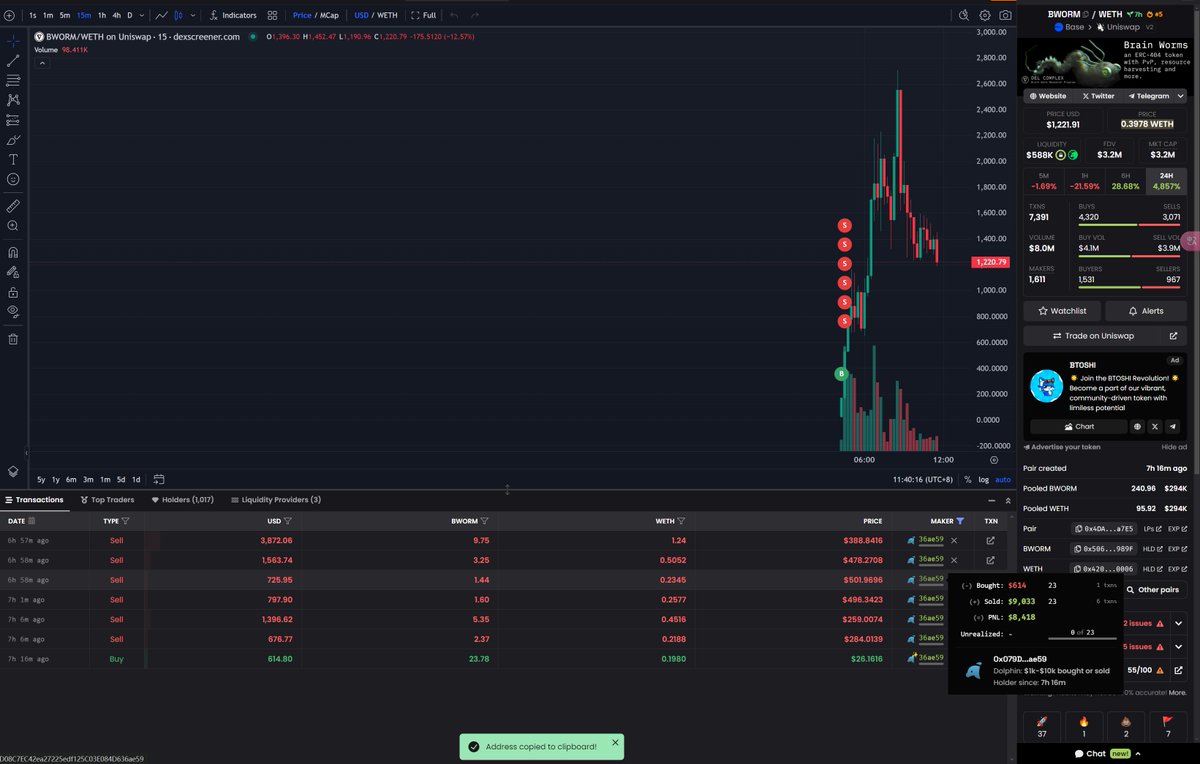This screenshot has width=1200, height=764.
Task: Toggle log scale mode
Action: click(x=982, y=479)
